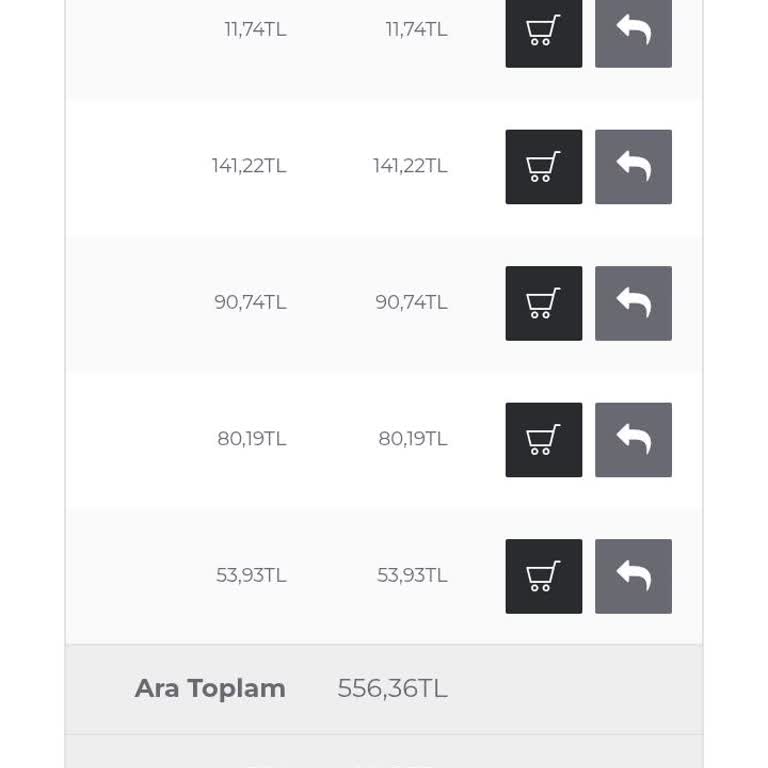768x768 pixels.
Task: Click the 141,22TL line total
Action: click(410, 166)
